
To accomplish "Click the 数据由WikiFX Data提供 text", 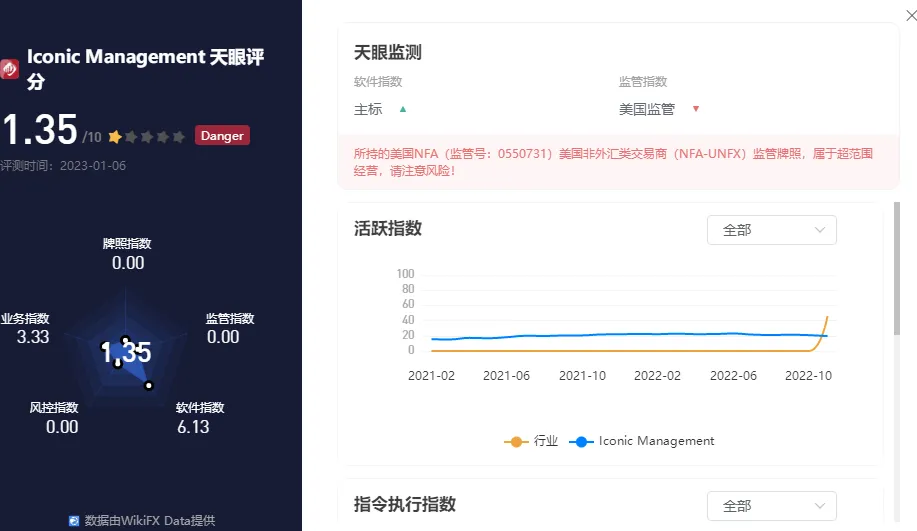I will click(150, 520).
